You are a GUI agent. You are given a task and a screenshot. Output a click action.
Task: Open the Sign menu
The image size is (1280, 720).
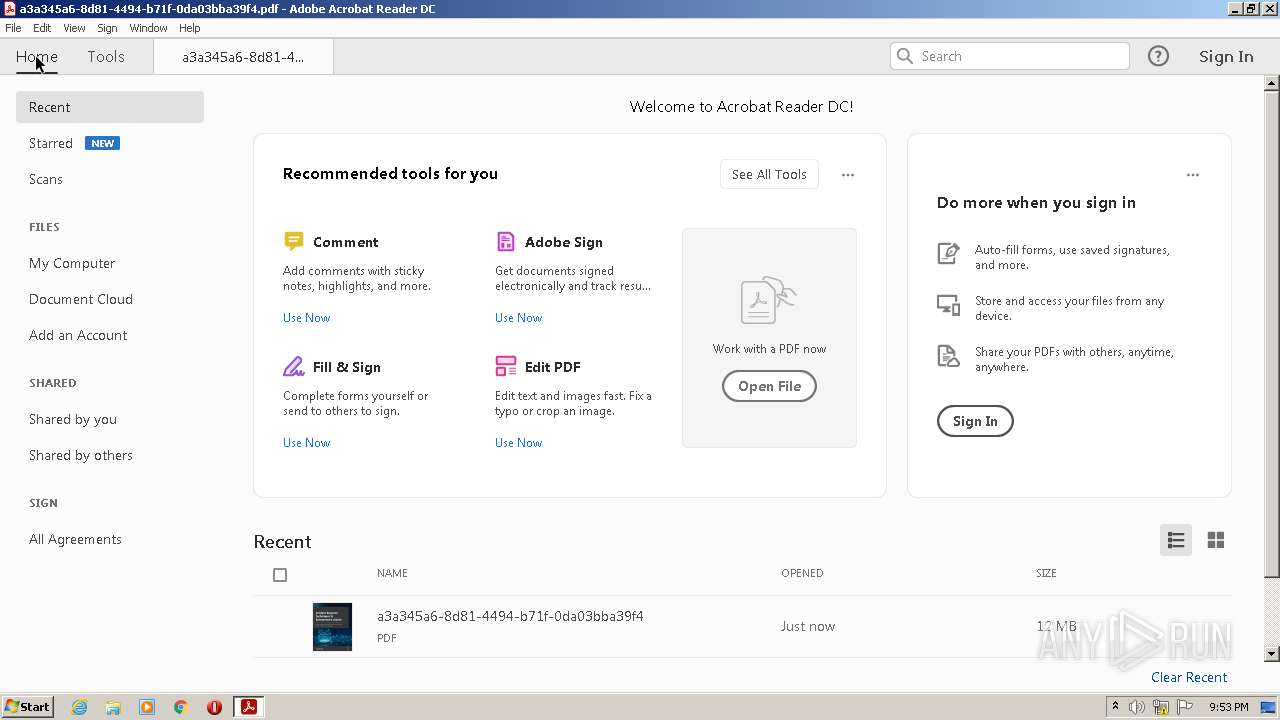[107, 28]
